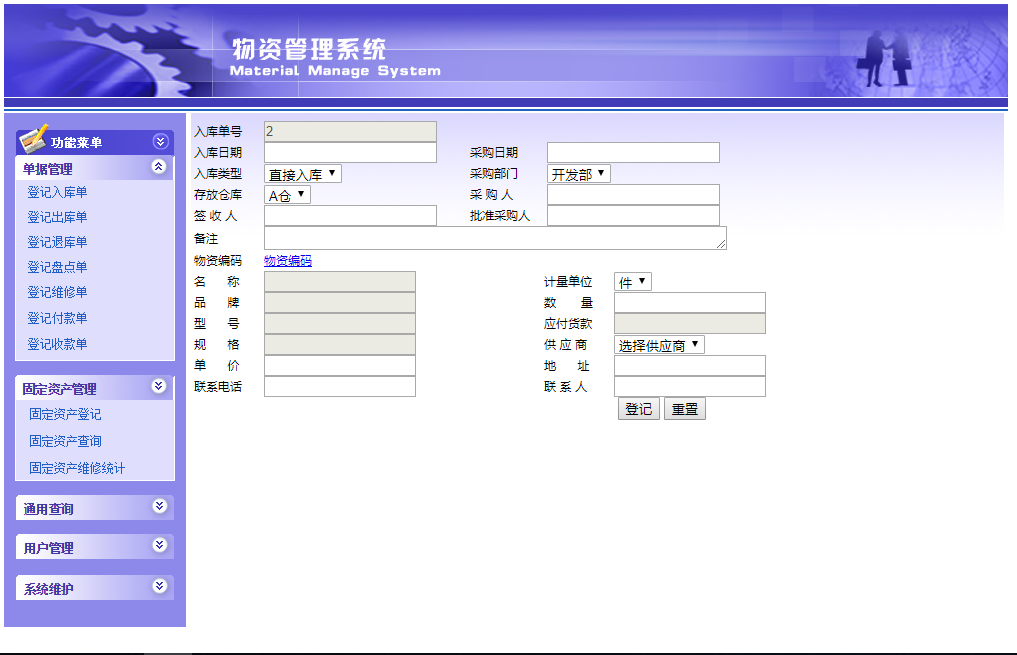The width and height of the screenshot is (1017, 655).
Task: Collapse the 单据管理 section chevron
Action: [158, 167]
